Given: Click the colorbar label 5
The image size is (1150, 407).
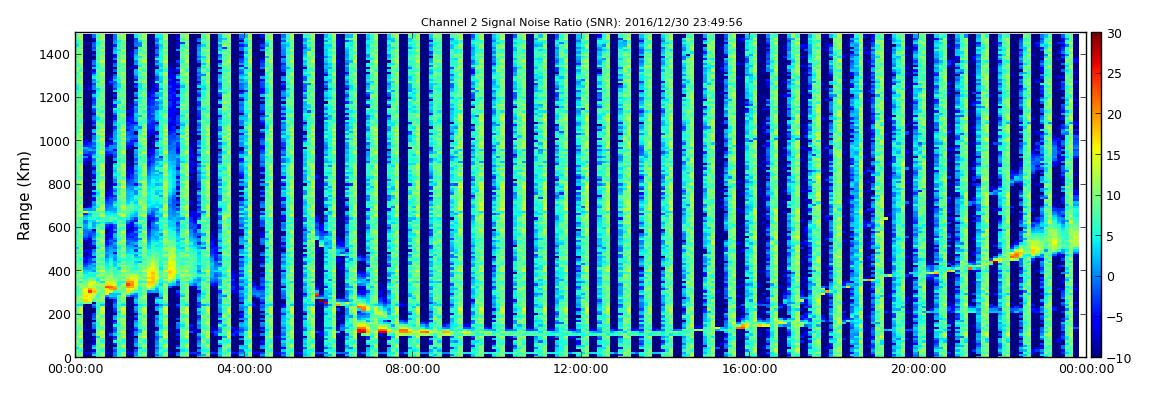Looking at the screenshot, I should (x=1111, y=236).
